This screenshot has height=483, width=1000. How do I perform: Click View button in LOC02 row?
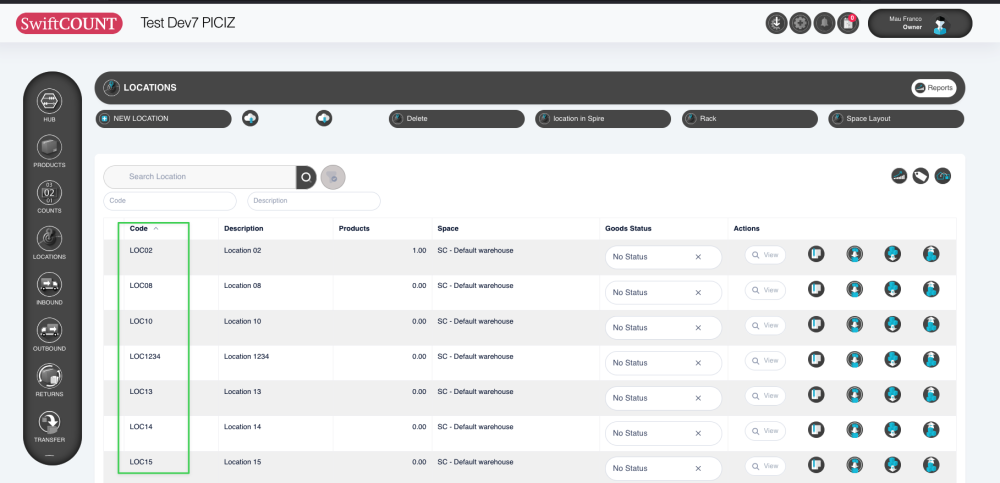click(765, 255)
